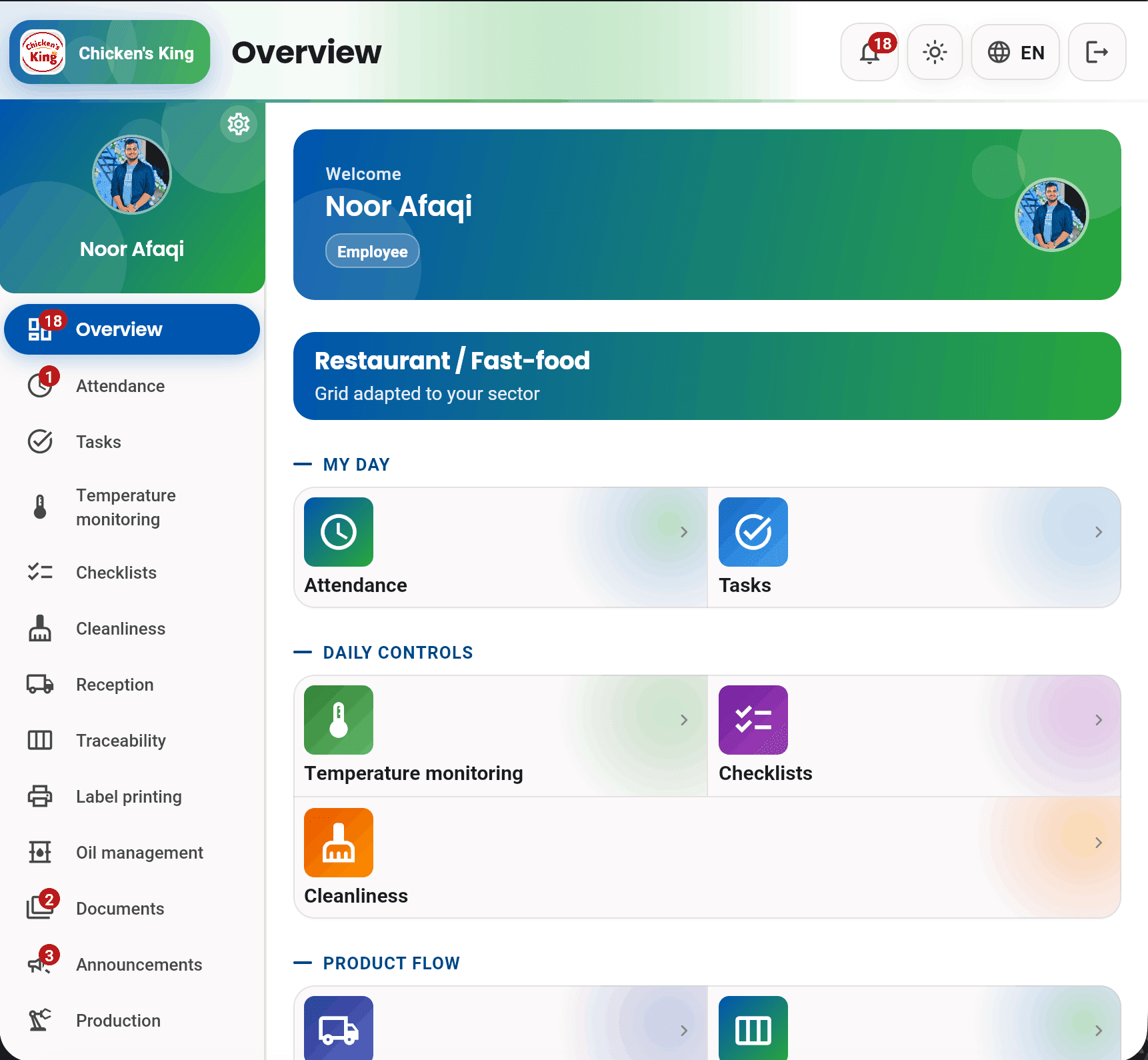Click the Production robot arm icon
Viewport: 1148px width, 1060px height.
[x=40, y=1020]
